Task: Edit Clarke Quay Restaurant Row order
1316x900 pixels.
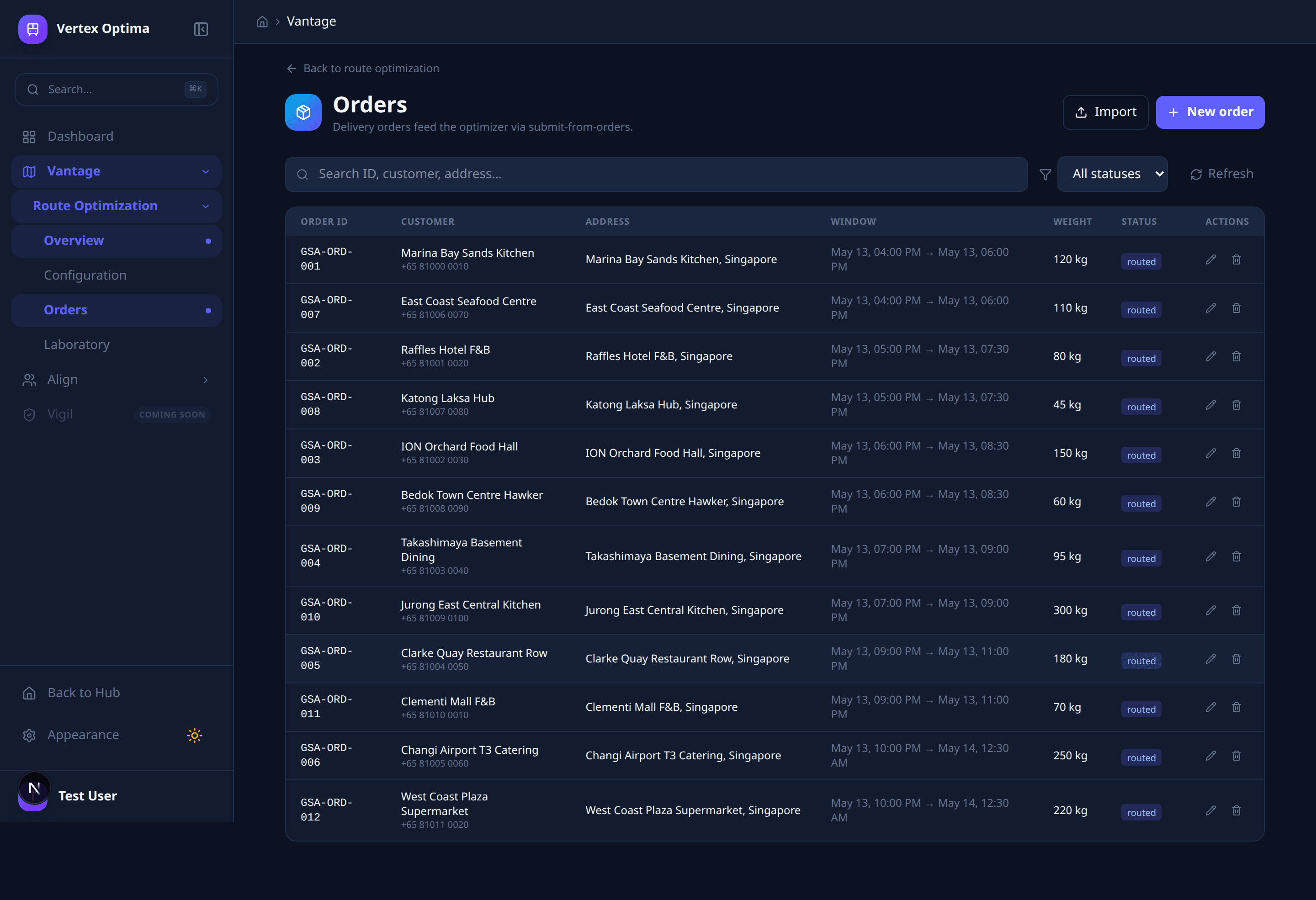Action: 1211,659
